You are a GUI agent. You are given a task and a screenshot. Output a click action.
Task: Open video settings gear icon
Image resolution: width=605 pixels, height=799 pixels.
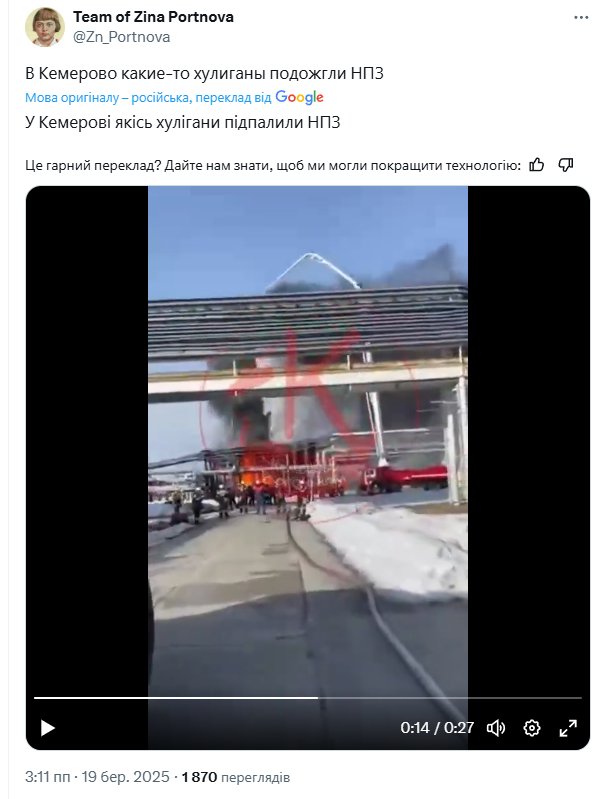(532, 728)
